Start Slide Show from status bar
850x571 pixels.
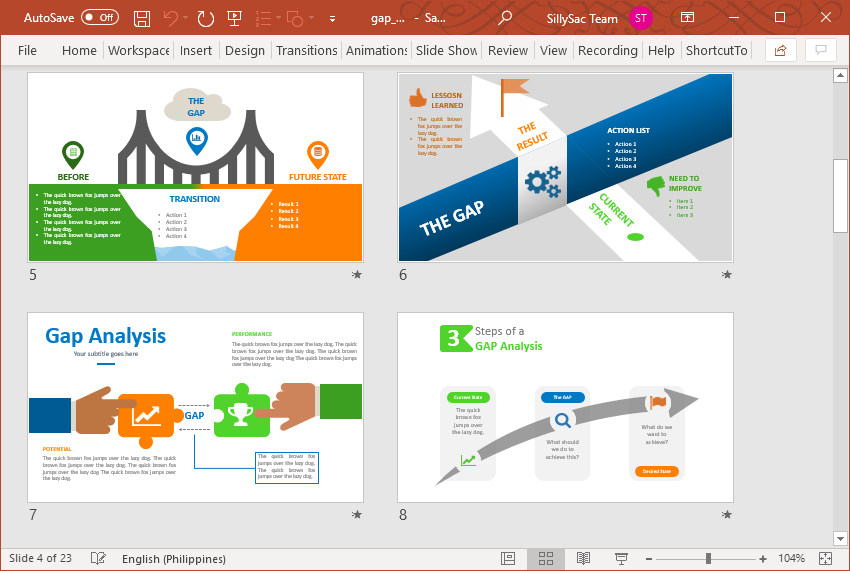click(x=621, y=558)
